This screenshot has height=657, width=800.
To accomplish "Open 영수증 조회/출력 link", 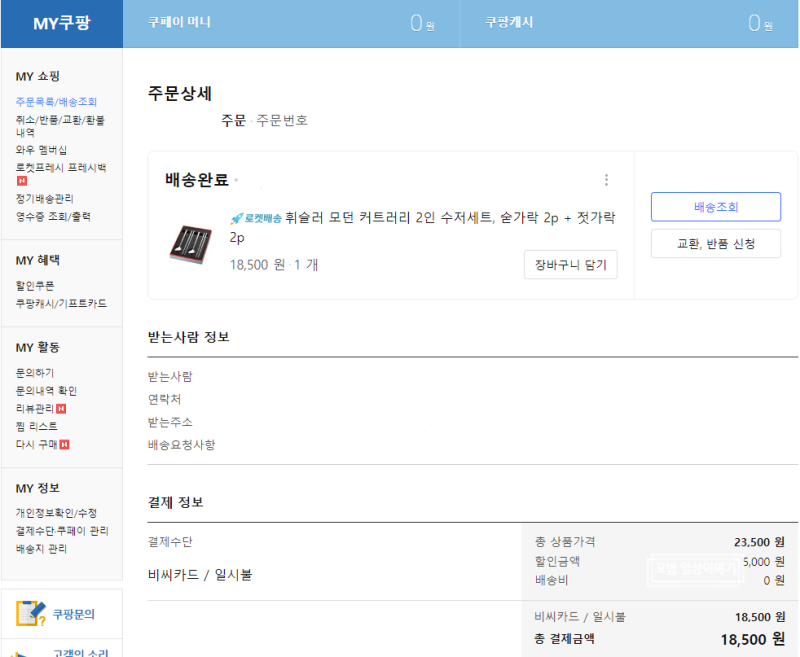I will coord(53,216).
